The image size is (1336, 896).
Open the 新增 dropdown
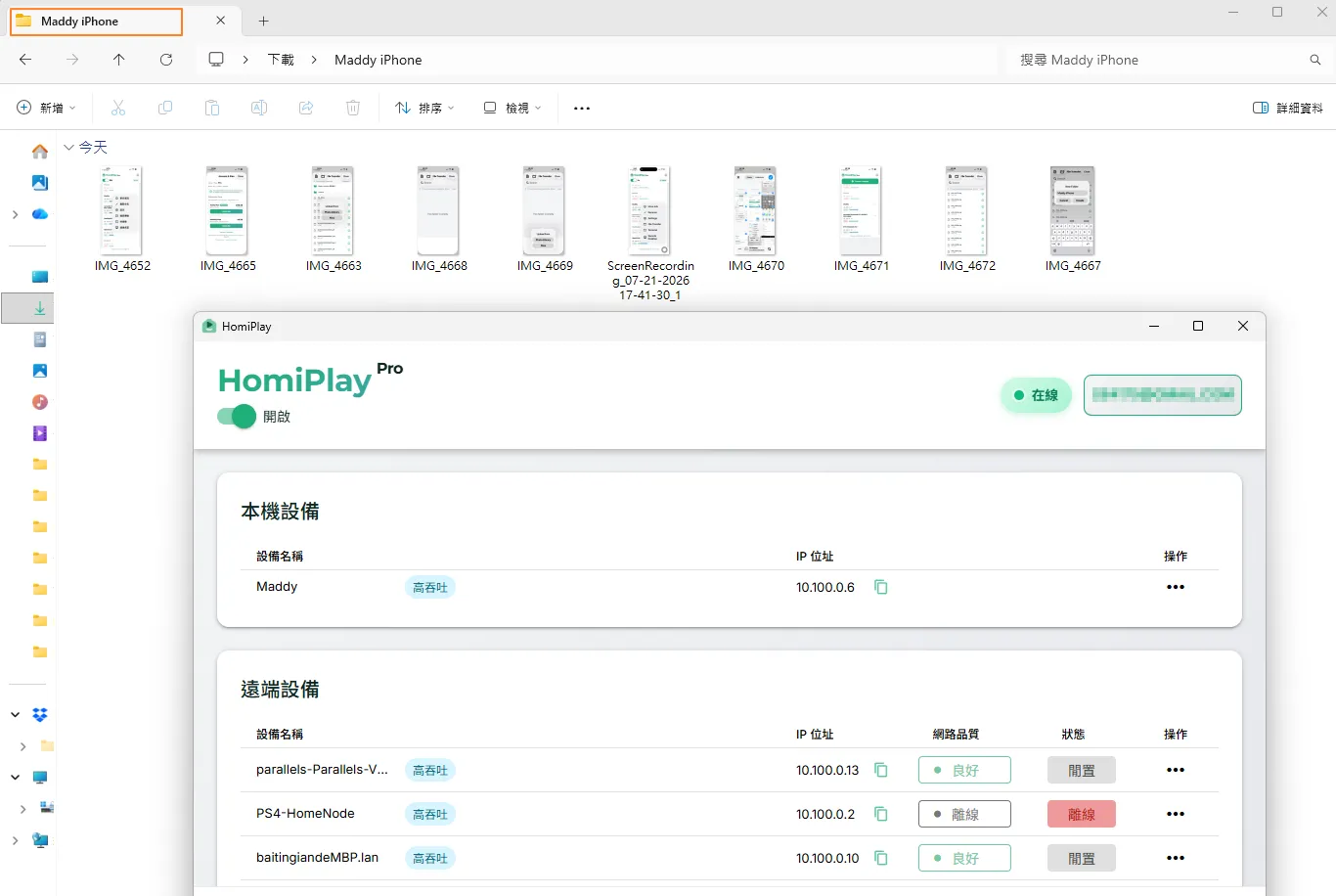[x=46, y=108]
